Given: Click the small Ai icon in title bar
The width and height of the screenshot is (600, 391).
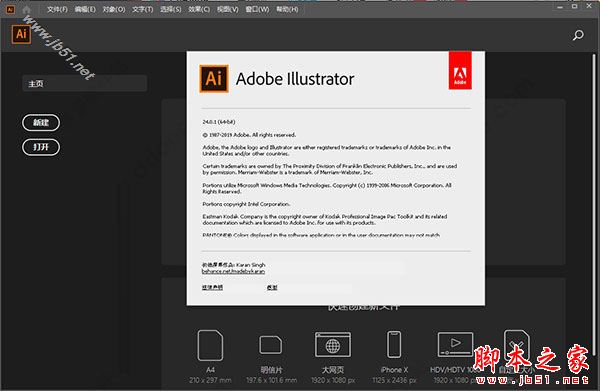Looking at the screenshot, I should 10,10.
